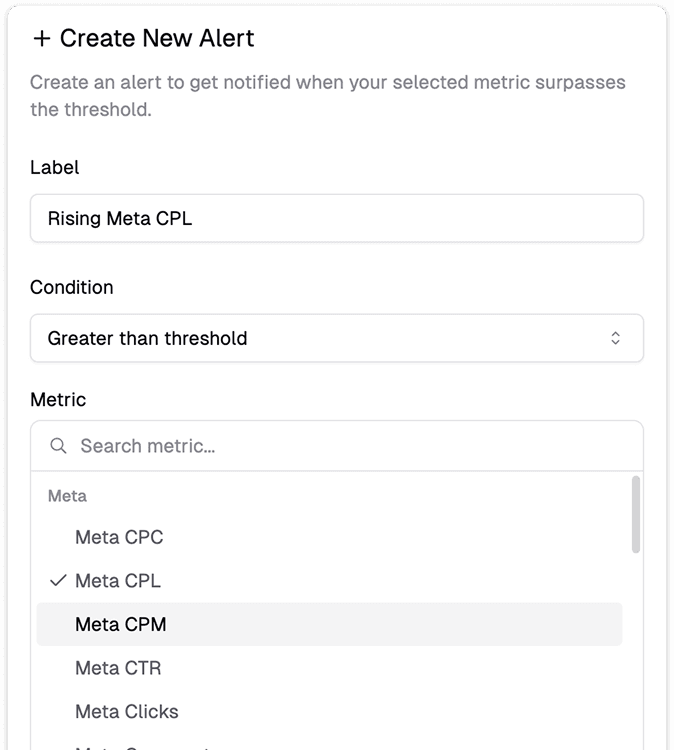Viewport: 674px width, 750px height.
Task: Focus the Label input containing Rising Meta CPL
Action: (x=336, y=218)
